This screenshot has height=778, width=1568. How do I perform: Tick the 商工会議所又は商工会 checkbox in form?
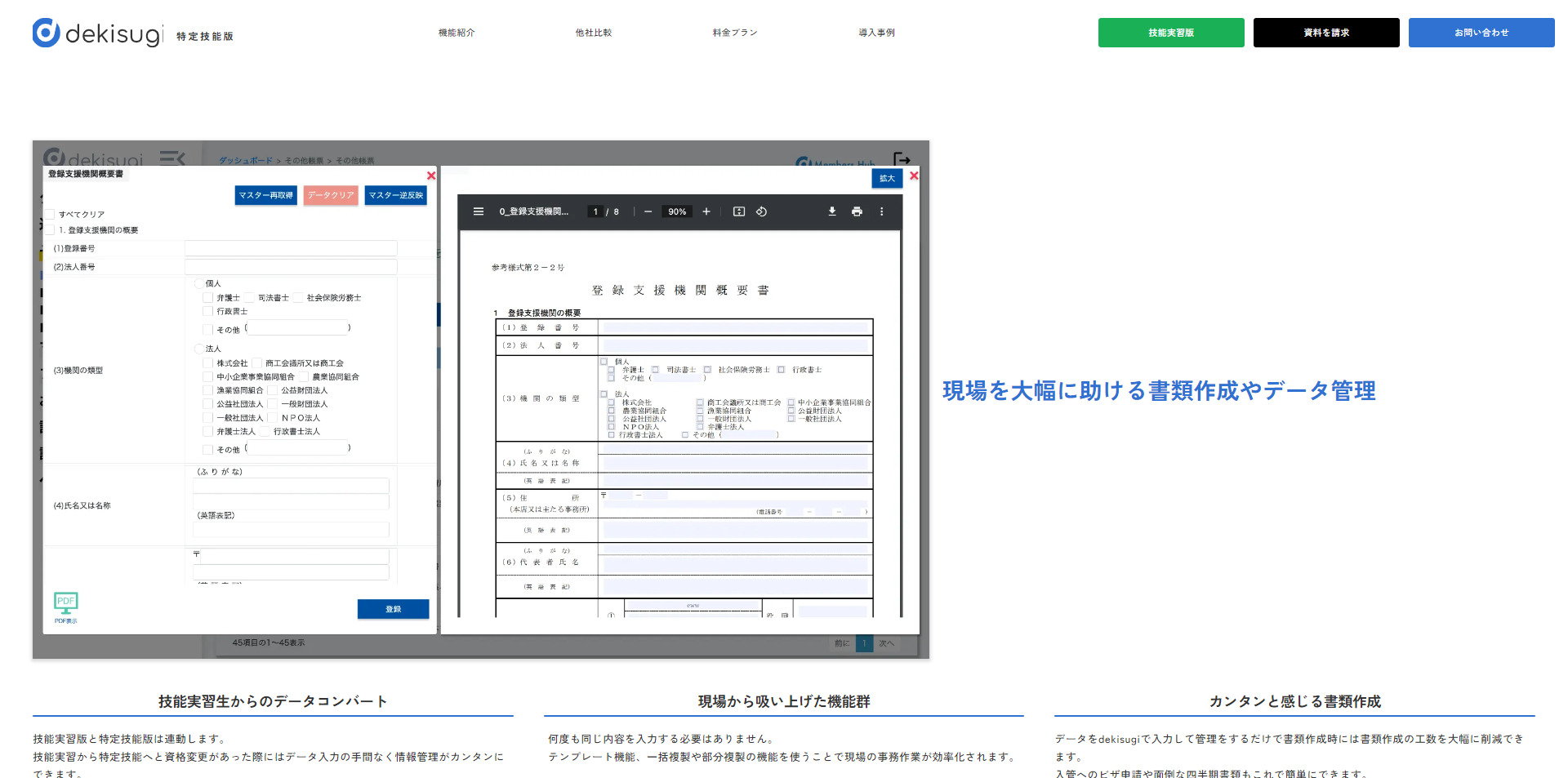click(x=256, y=363)
